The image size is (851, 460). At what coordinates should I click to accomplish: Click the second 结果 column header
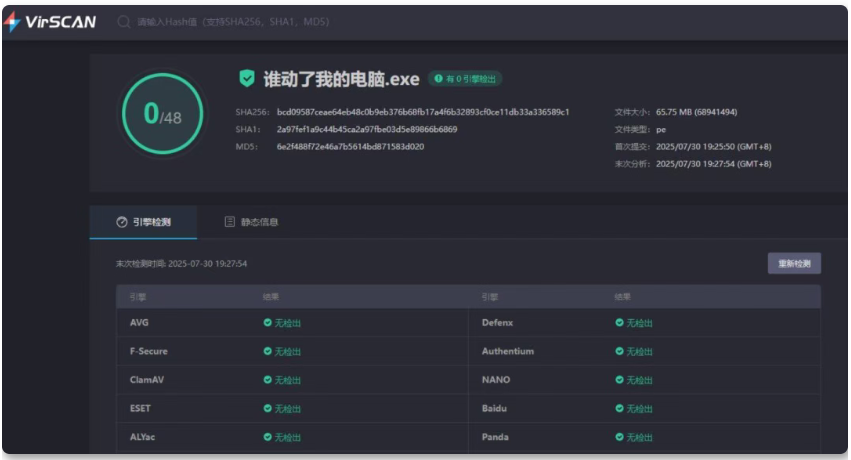tap(623, 297)
